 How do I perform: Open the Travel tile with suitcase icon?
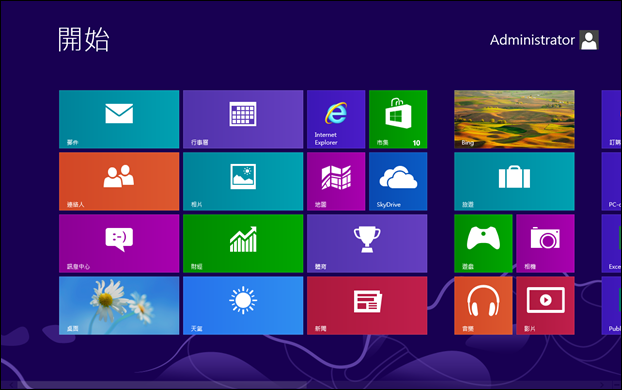(514, 181)
